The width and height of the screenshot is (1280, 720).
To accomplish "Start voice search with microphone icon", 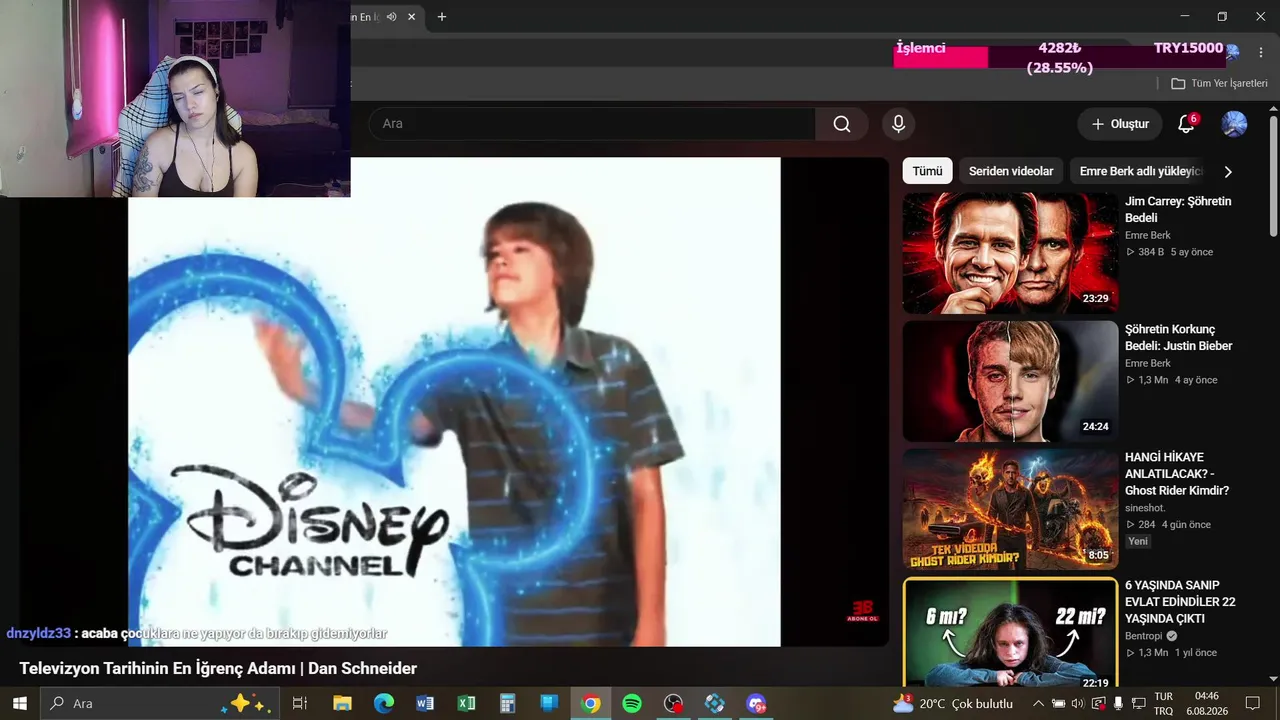I will pos(898,124).
